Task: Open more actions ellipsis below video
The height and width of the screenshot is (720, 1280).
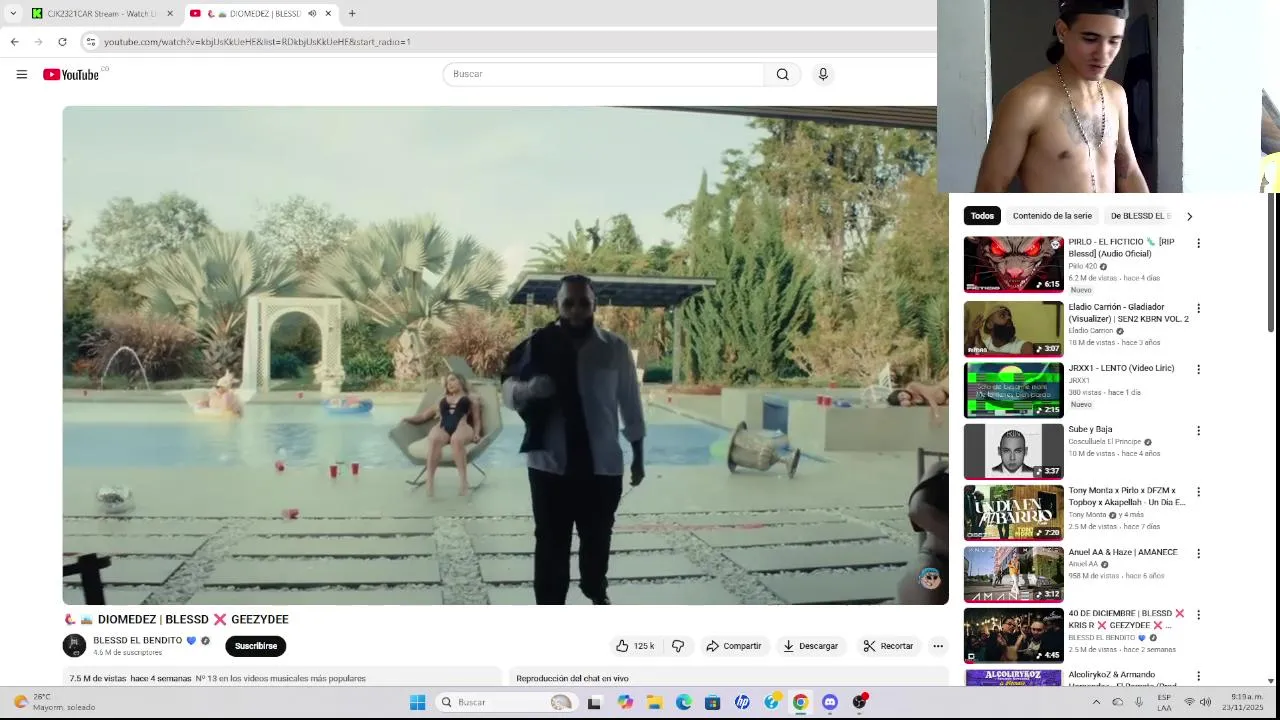Action: tap(938, 646)
